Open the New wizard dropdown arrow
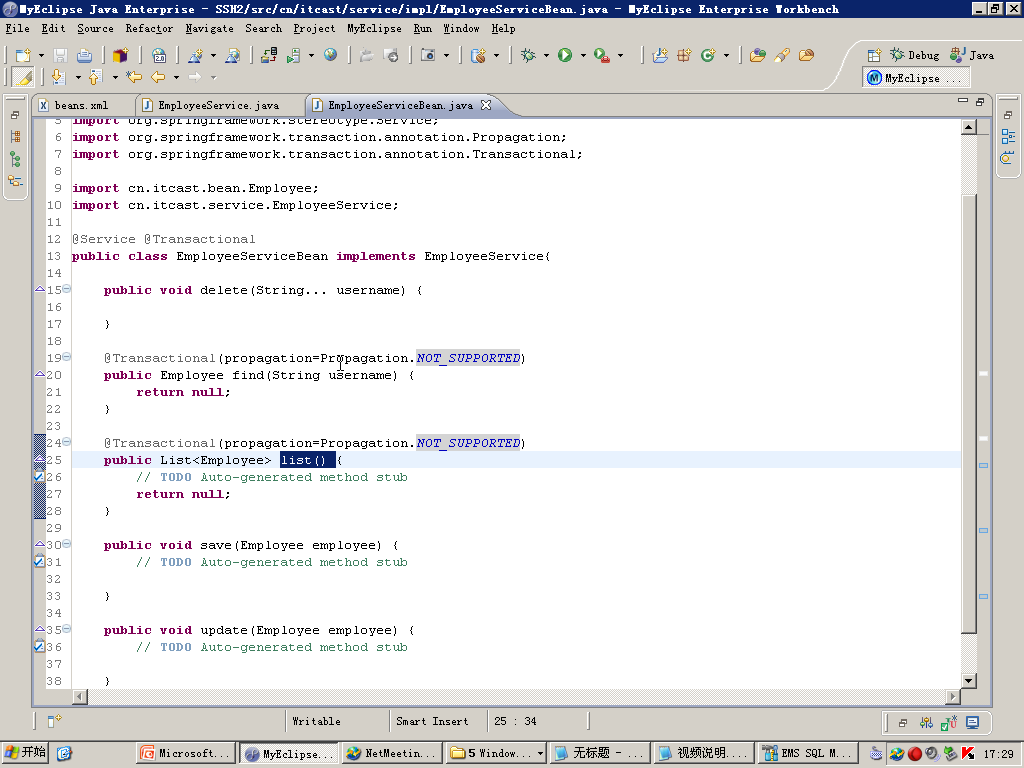 pyautogui.click(x=41, y=56)
